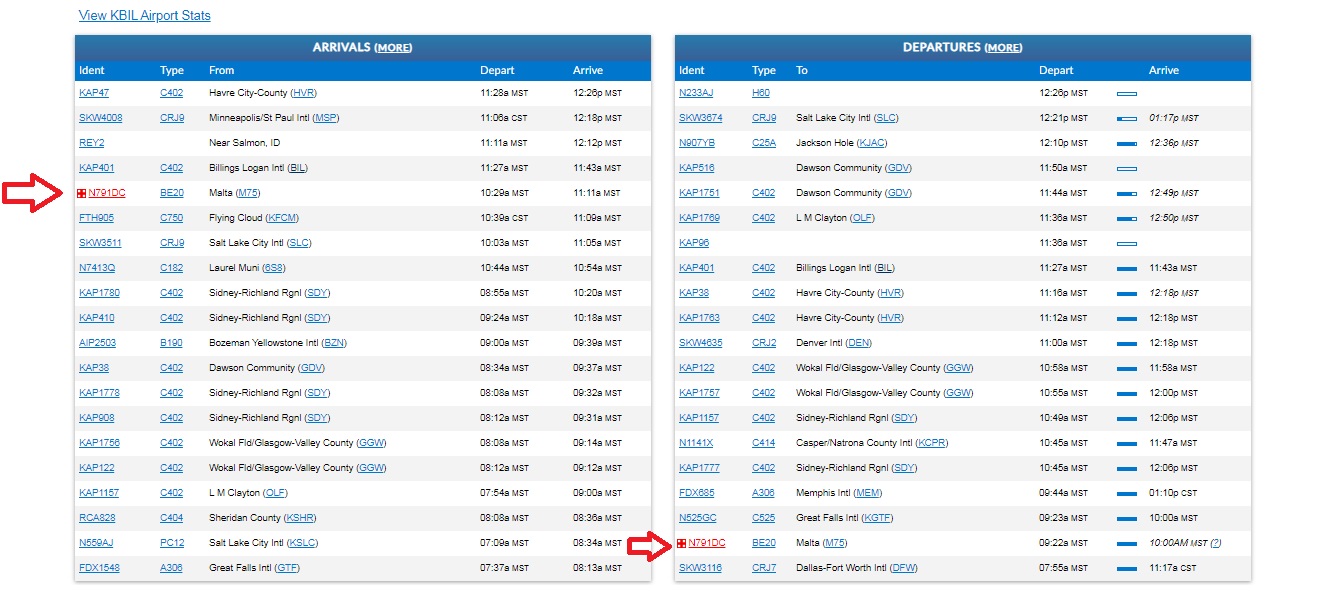Viewport: 1323px width, 605px height.
Task: Open H60 aircraft type link
Action: pyautogui.click(x=761, y=93)
